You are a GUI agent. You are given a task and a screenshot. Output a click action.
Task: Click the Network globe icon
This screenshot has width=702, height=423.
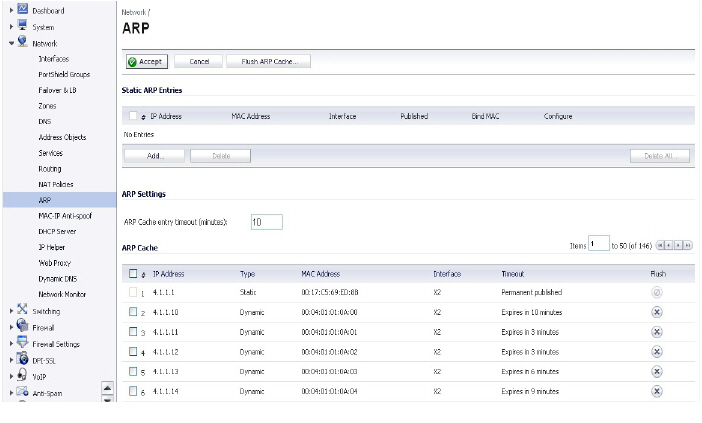click(22, 42)
